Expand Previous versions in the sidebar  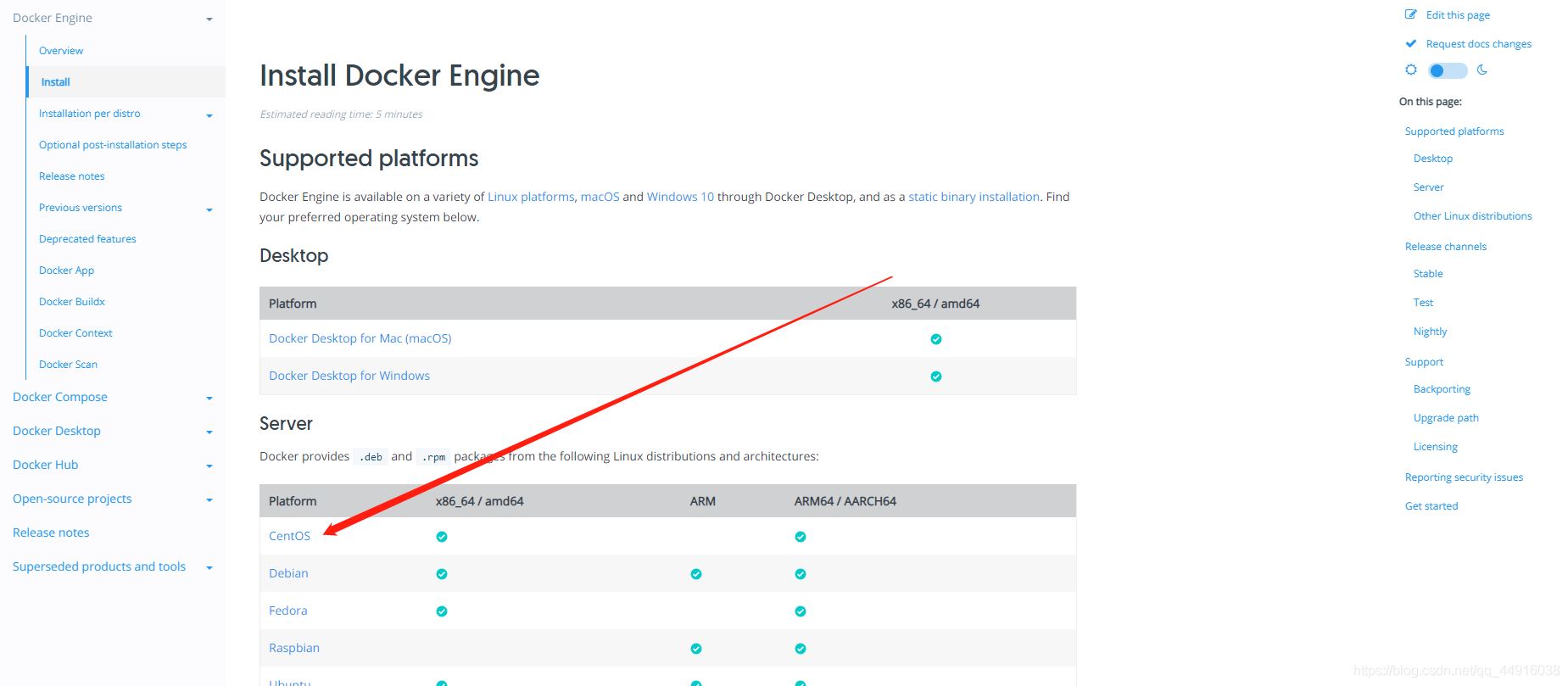click(209, 209)
